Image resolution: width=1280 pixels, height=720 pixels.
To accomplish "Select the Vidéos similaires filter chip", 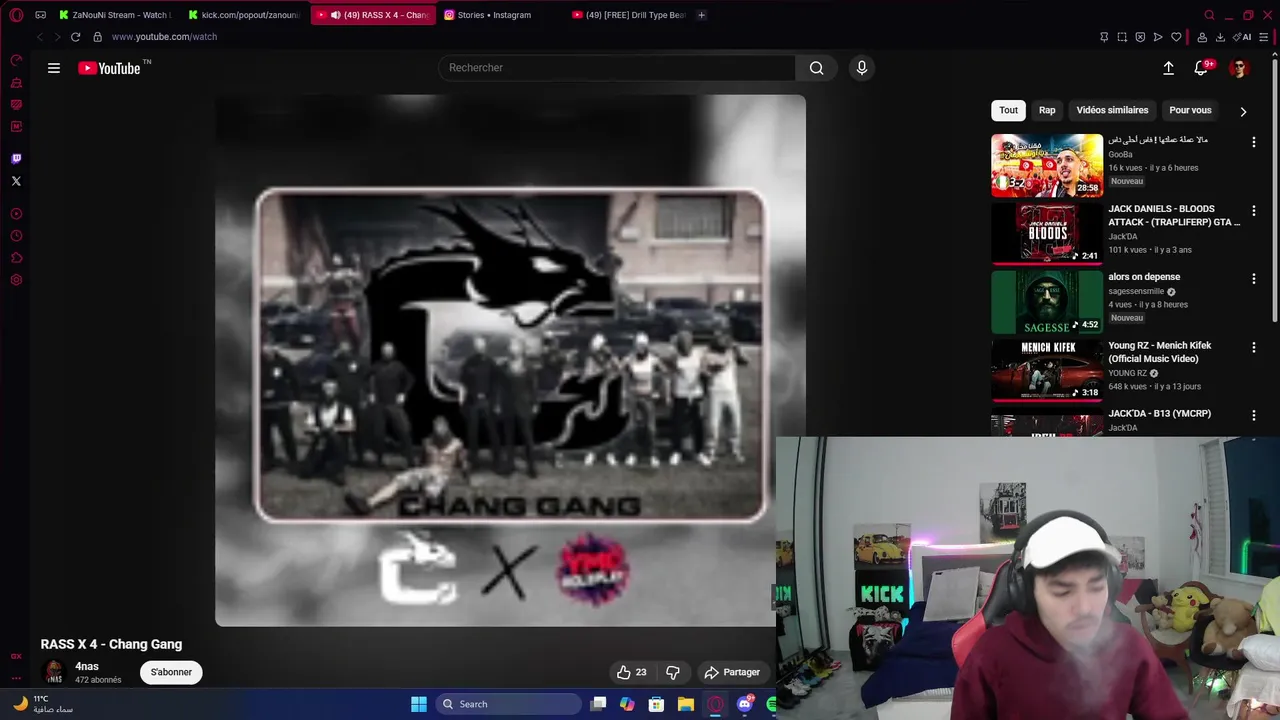I will point(1112,110).
